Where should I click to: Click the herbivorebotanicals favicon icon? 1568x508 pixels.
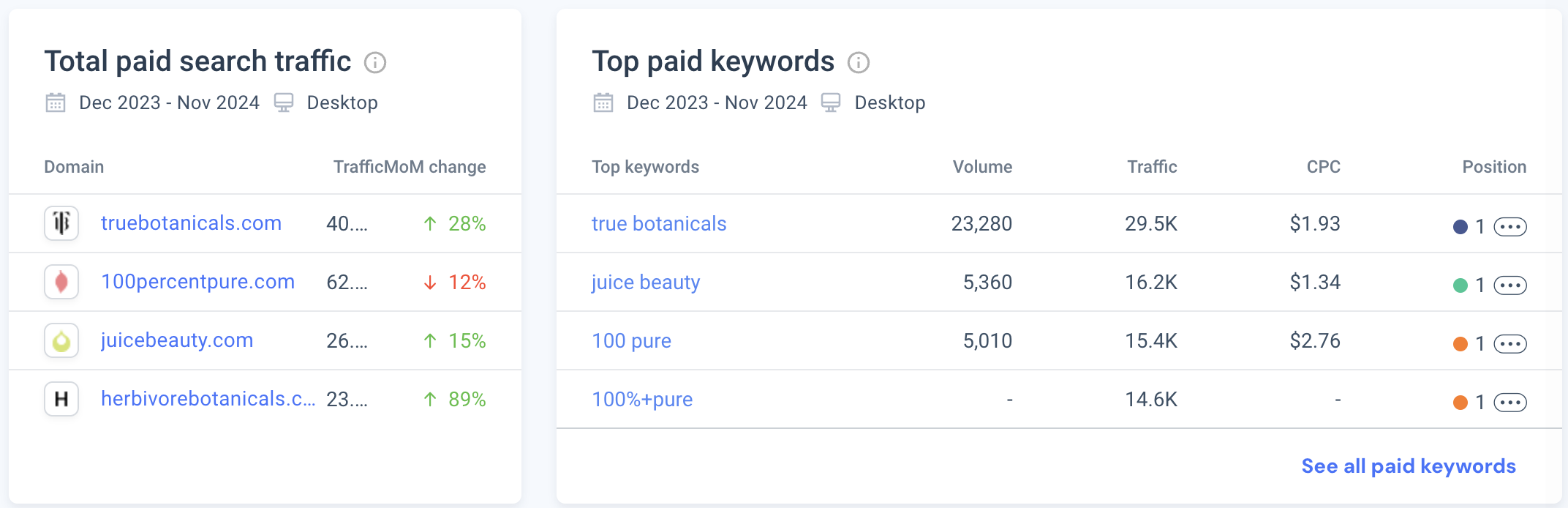pos(61,399)
